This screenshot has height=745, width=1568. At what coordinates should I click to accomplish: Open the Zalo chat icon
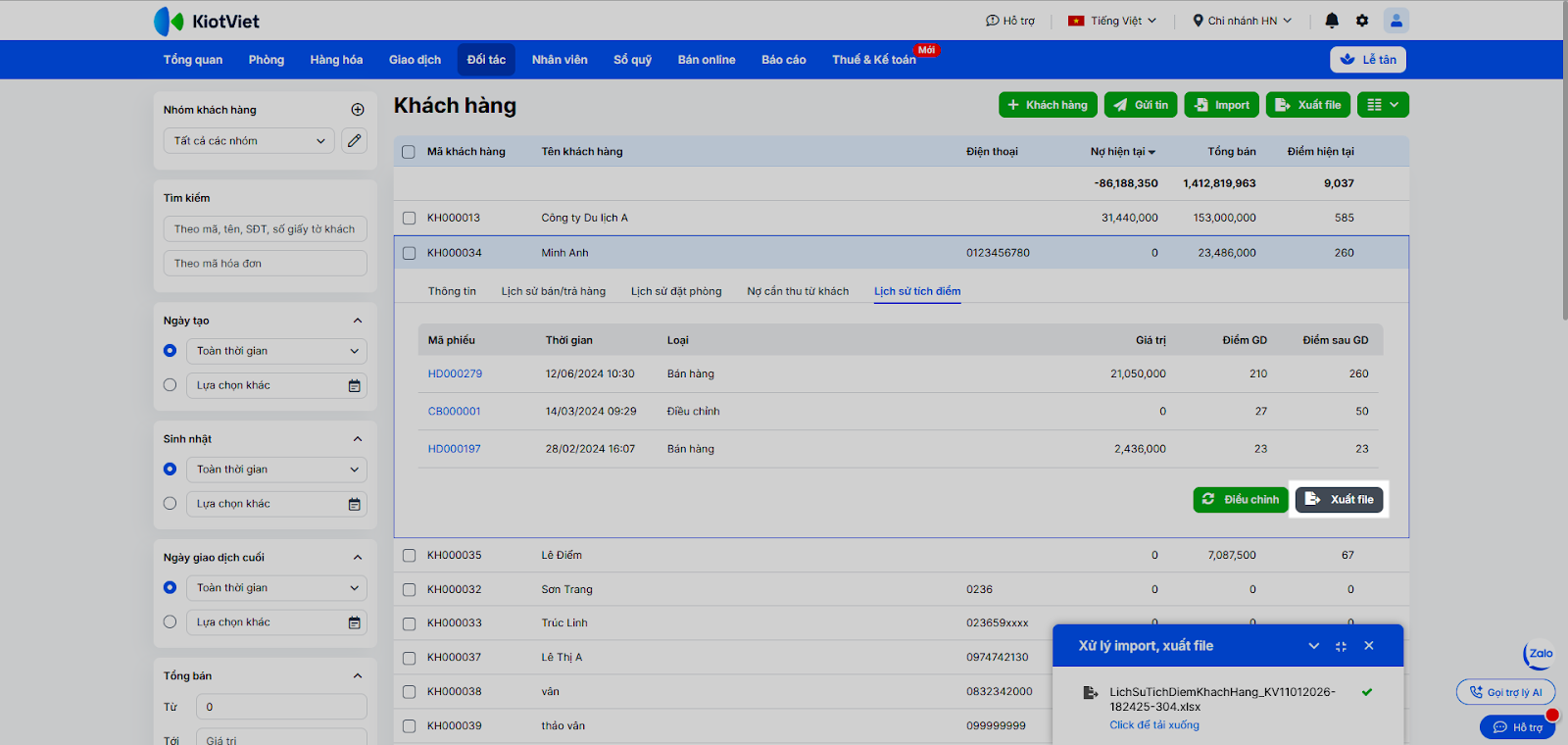[1540, 654]
